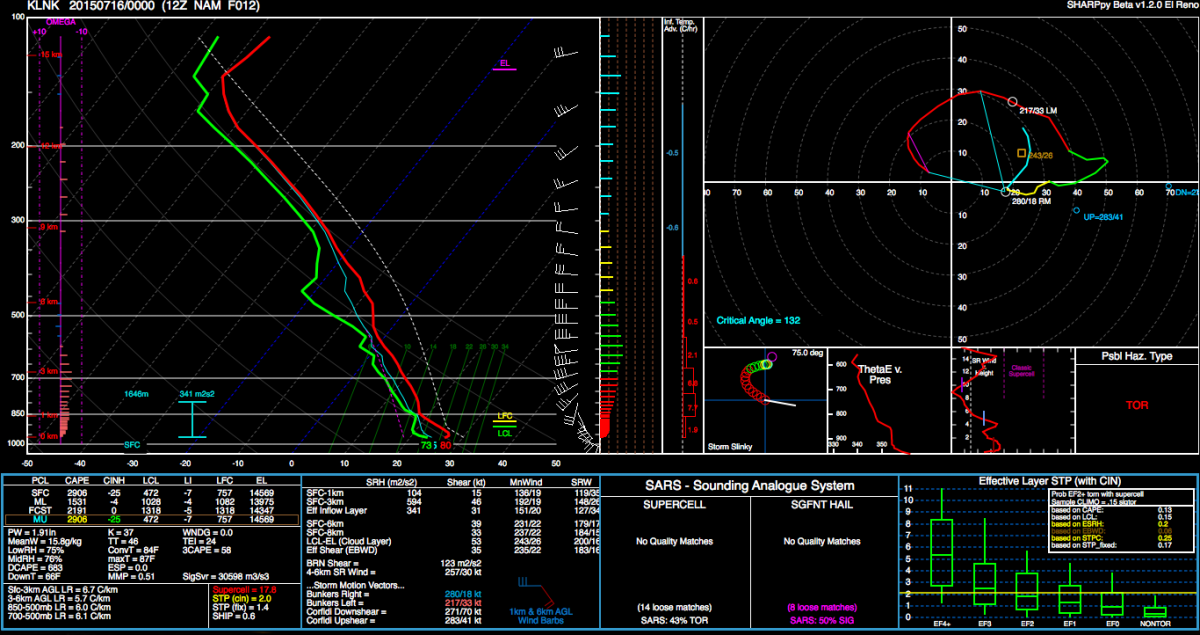Click the Effective Layer STP (with CIN) title
This screenshot has width=1200, height=635.
point(1049,480)
